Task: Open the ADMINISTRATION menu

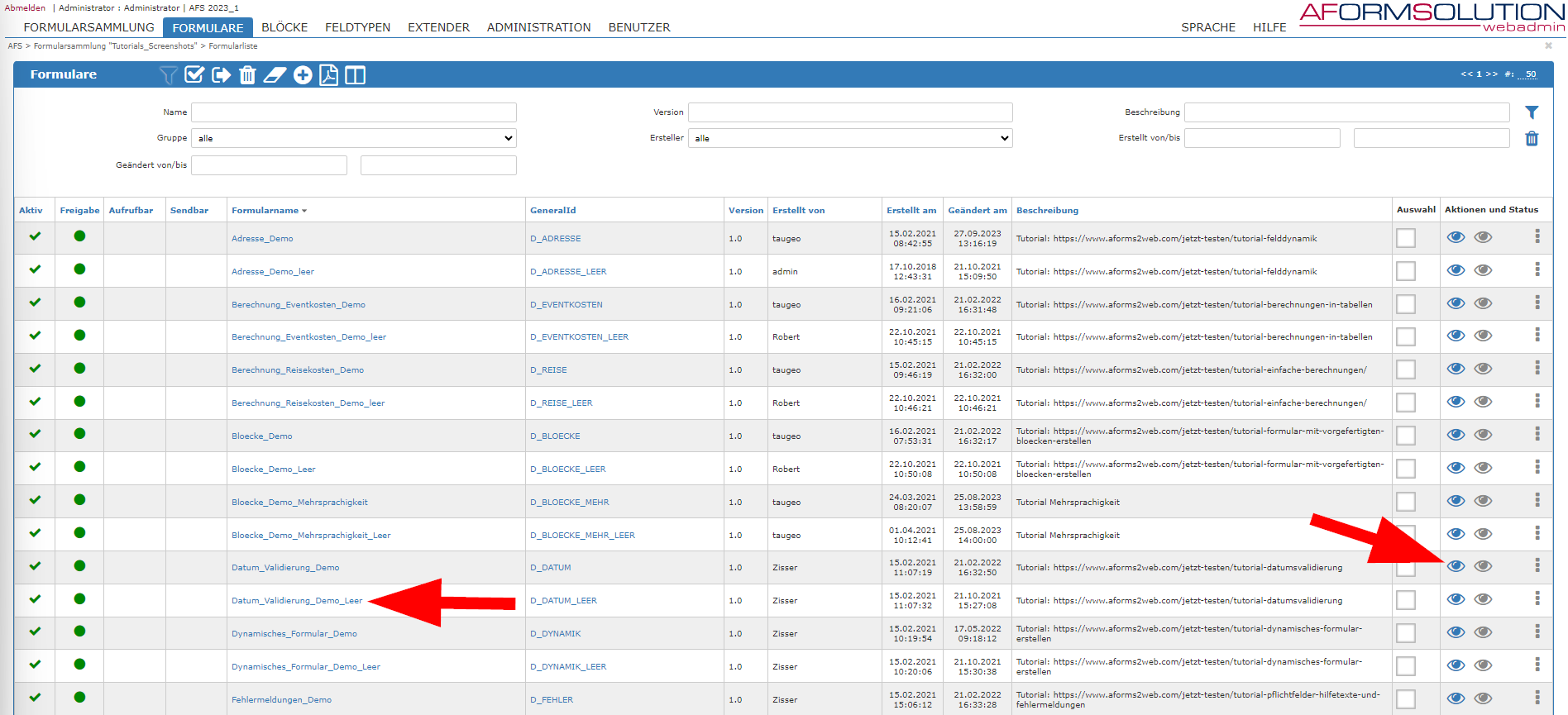Action: [538, 27]
